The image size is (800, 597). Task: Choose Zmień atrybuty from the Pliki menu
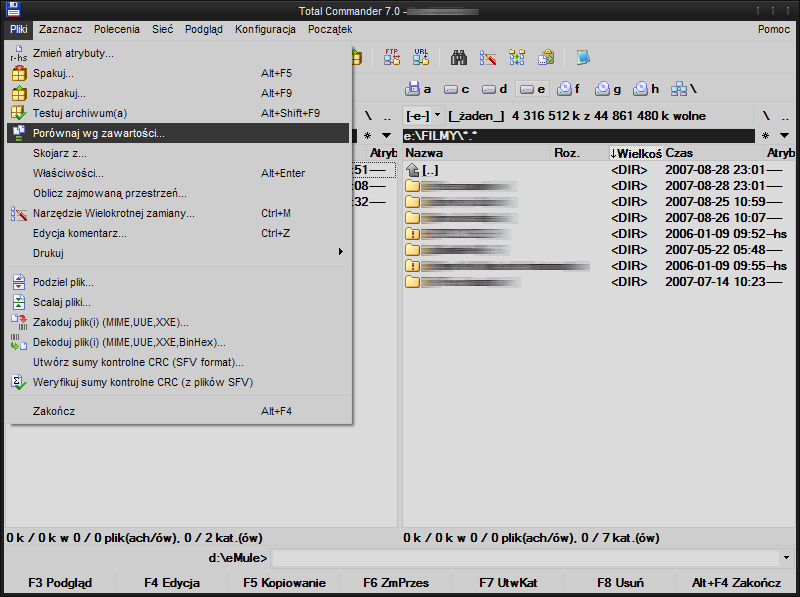(x=178, y=53)
